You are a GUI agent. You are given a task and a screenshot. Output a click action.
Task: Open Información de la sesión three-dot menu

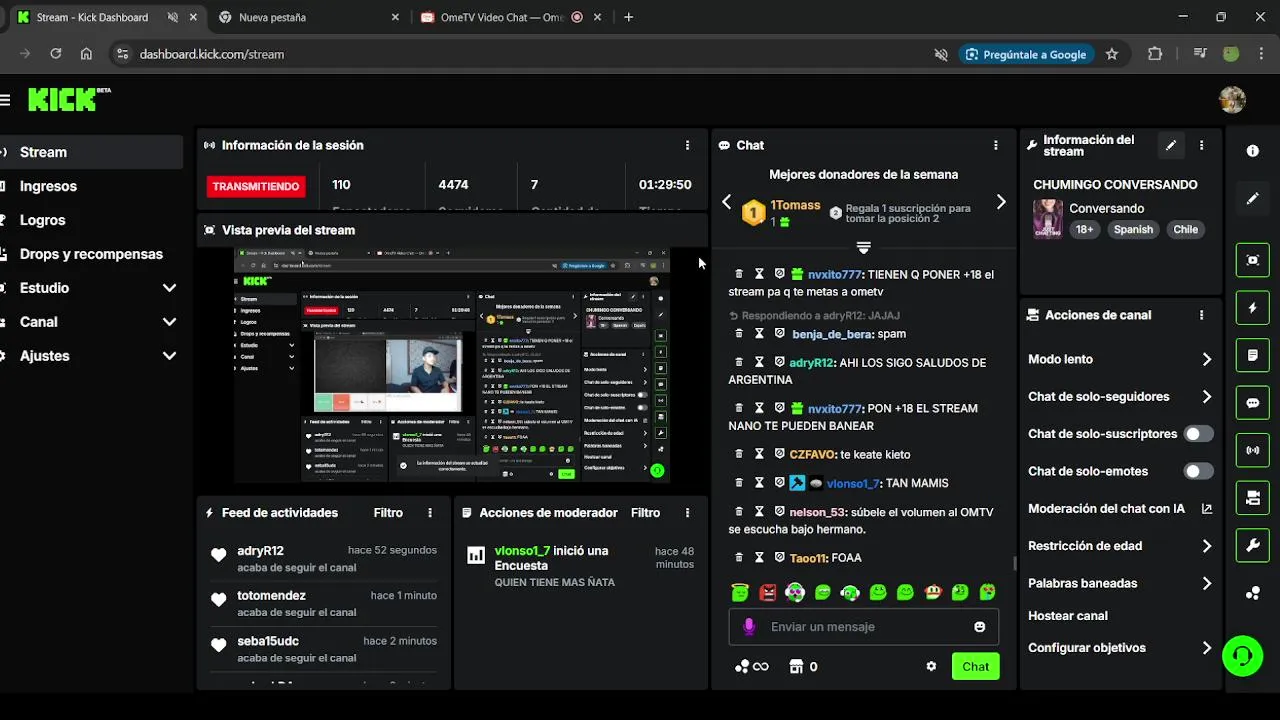687,145
